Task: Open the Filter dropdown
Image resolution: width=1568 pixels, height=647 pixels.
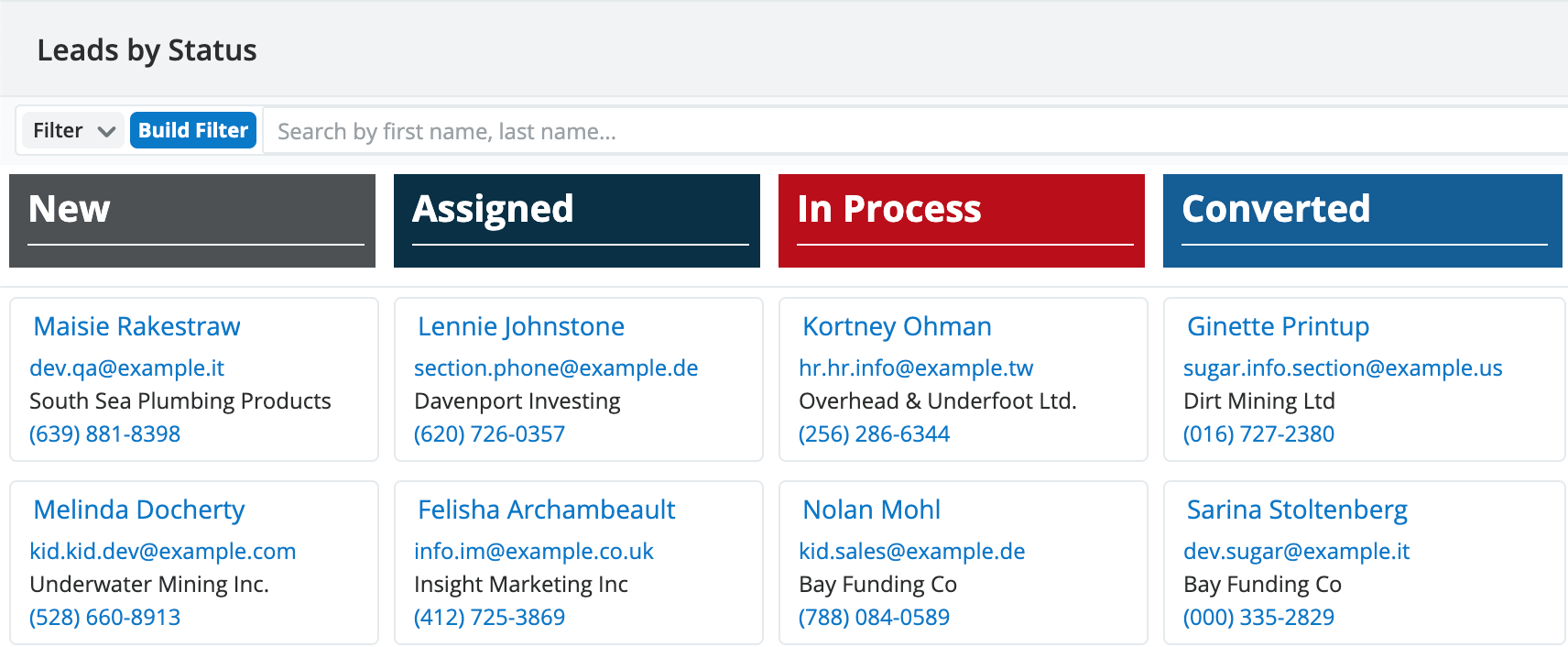Action: pyautogui.click(x=72, y=130)
